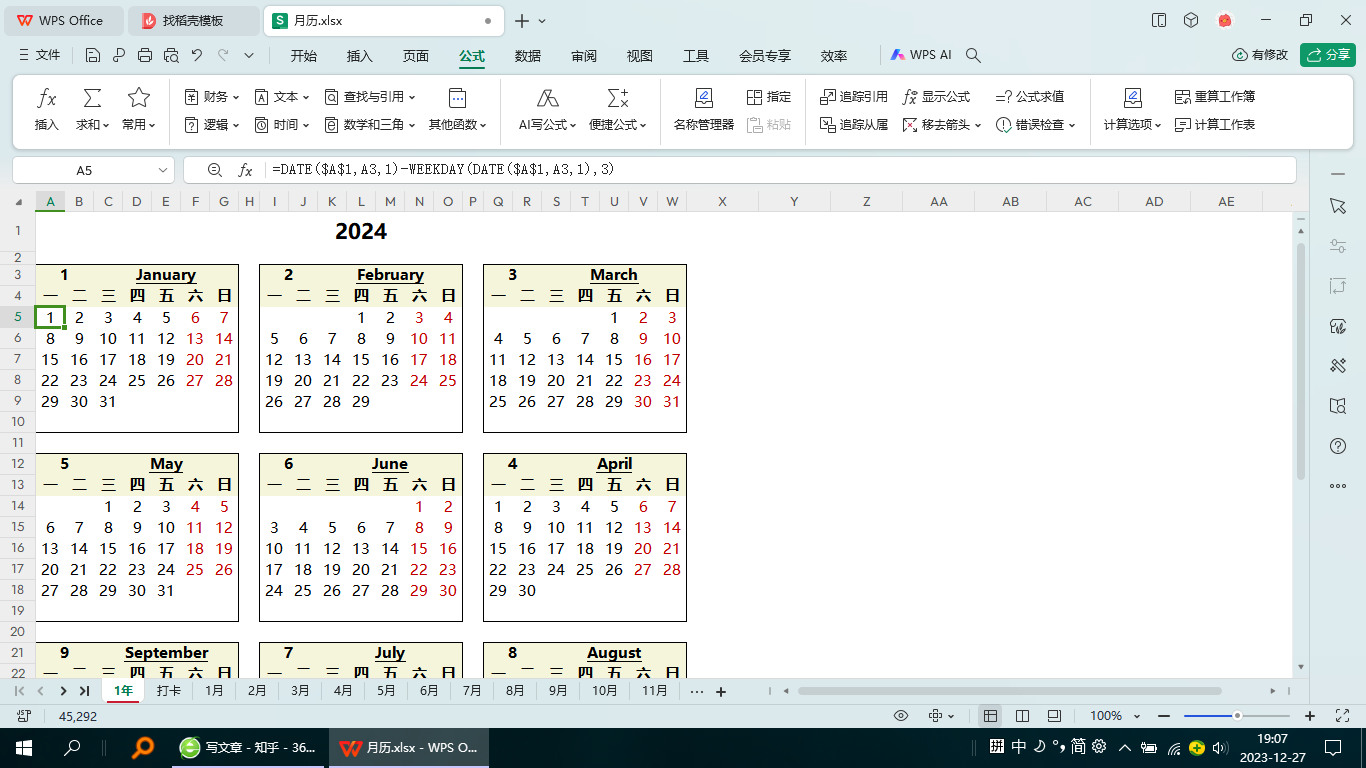Add a new sheet with the plus button
Screen dimensions: 1366x768
point(721,691)
